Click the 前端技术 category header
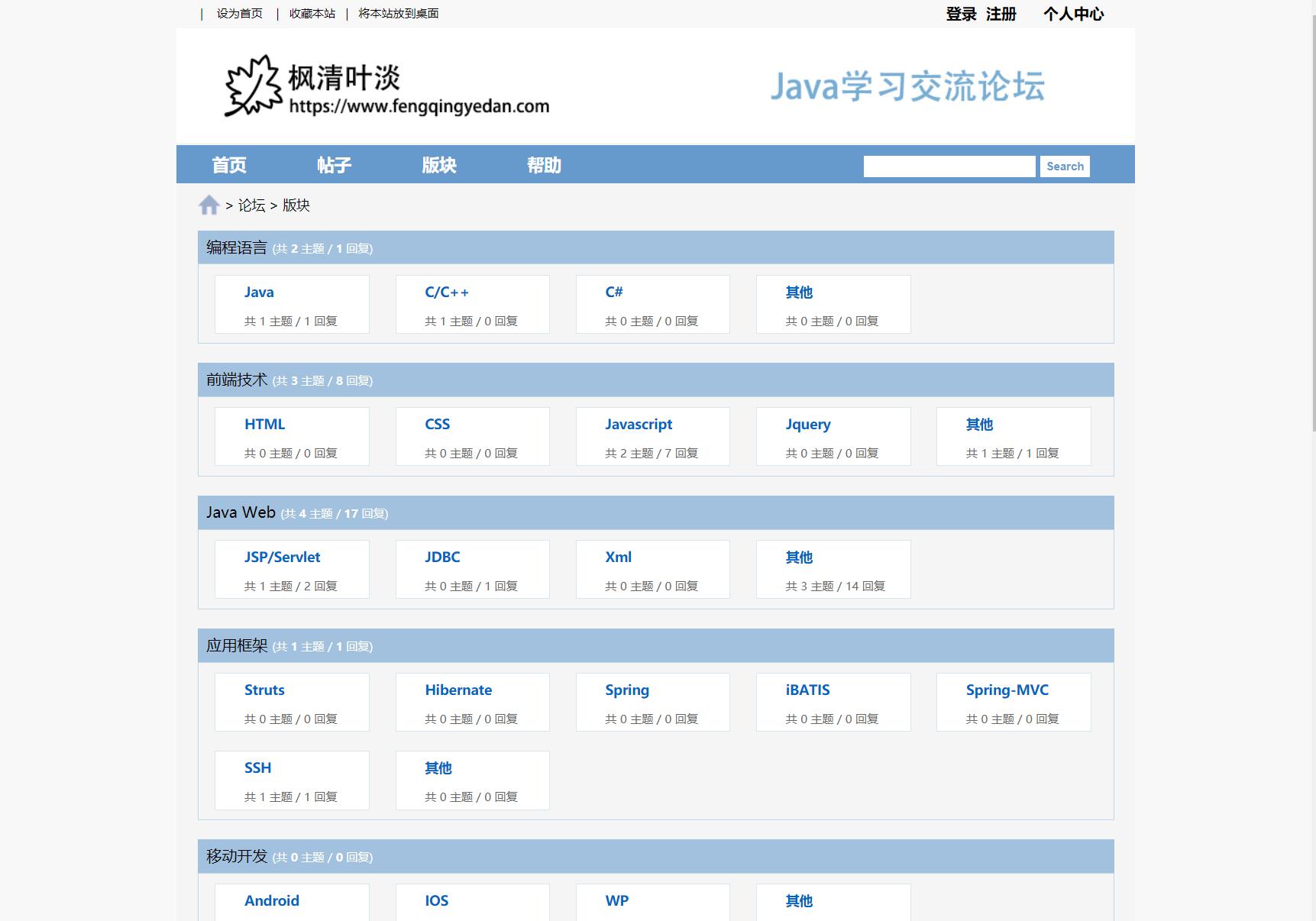The height and width of the screenshot is (921, 1316). coord(656,380)
